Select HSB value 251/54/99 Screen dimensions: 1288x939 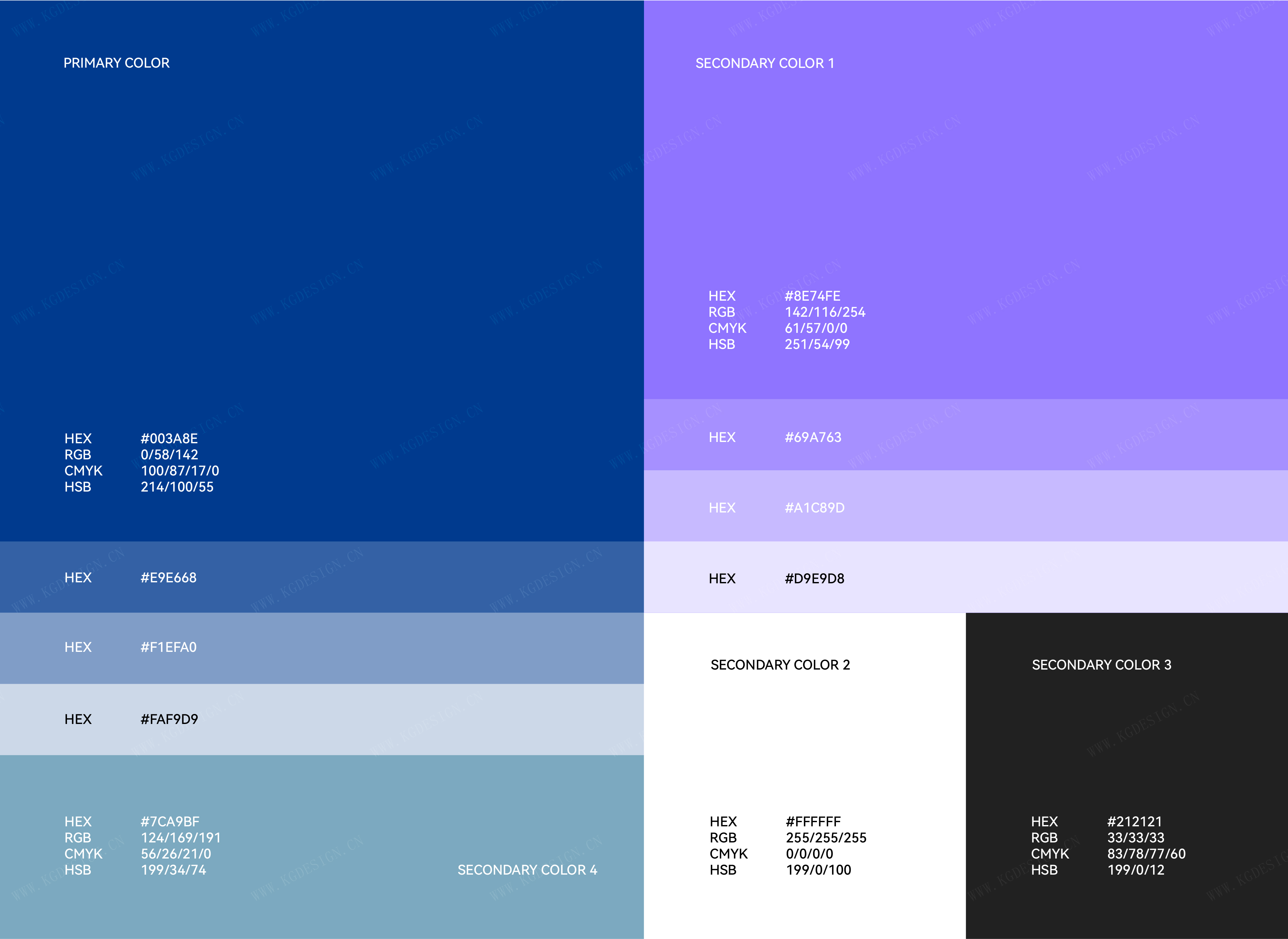click(x=817, y=344)
